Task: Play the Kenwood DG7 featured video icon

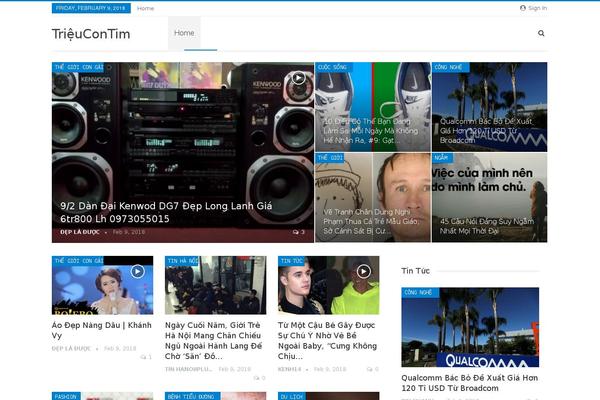Action: (298, 78)
